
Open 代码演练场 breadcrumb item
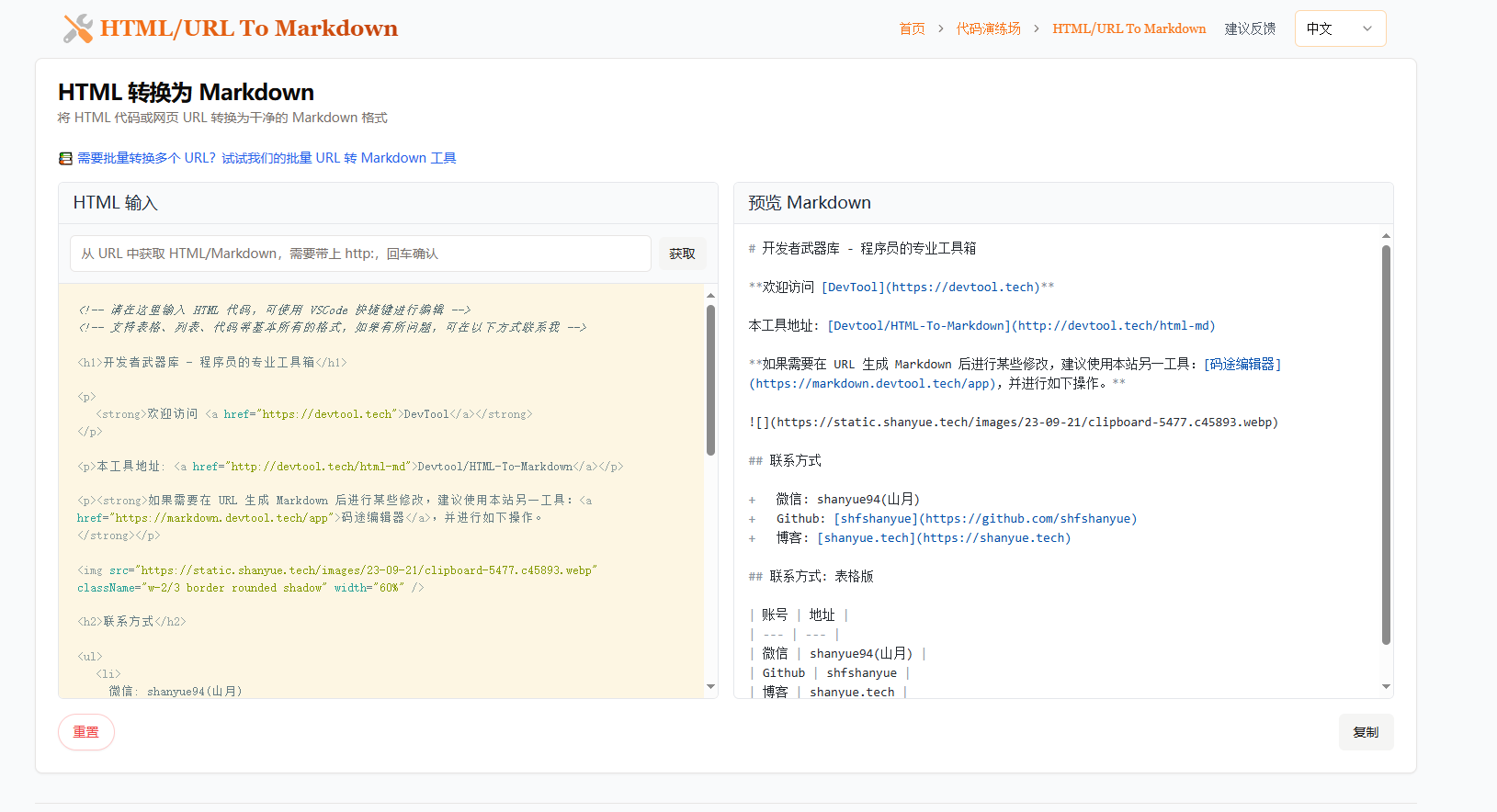(x=988, y=28)
